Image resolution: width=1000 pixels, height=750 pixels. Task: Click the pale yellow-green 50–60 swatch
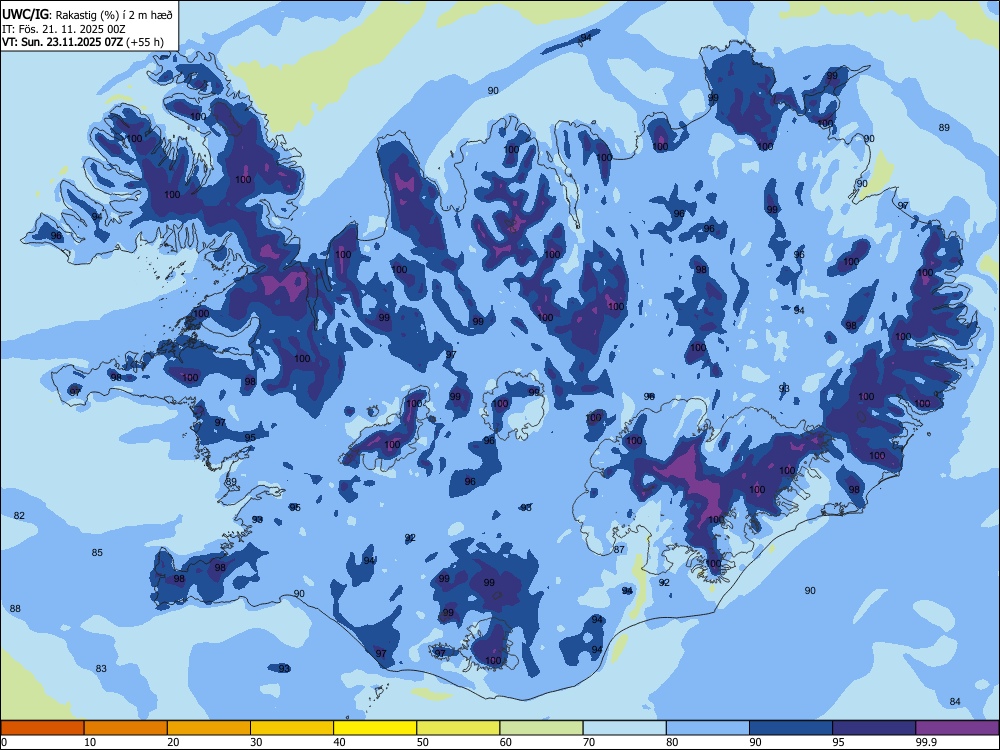pyautogui.click(x=458, y=728)
